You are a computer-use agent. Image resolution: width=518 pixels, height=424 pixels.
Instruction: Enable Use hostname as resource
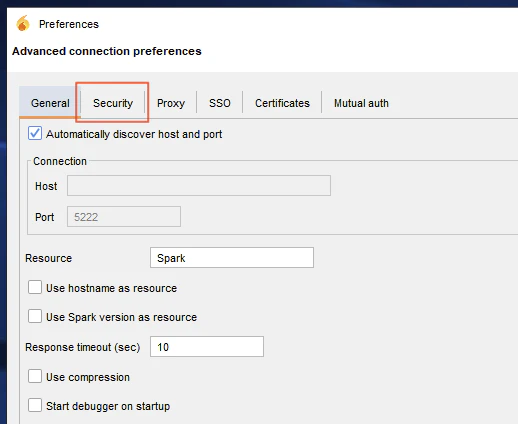pyautogui.click(x=35, y=287)
